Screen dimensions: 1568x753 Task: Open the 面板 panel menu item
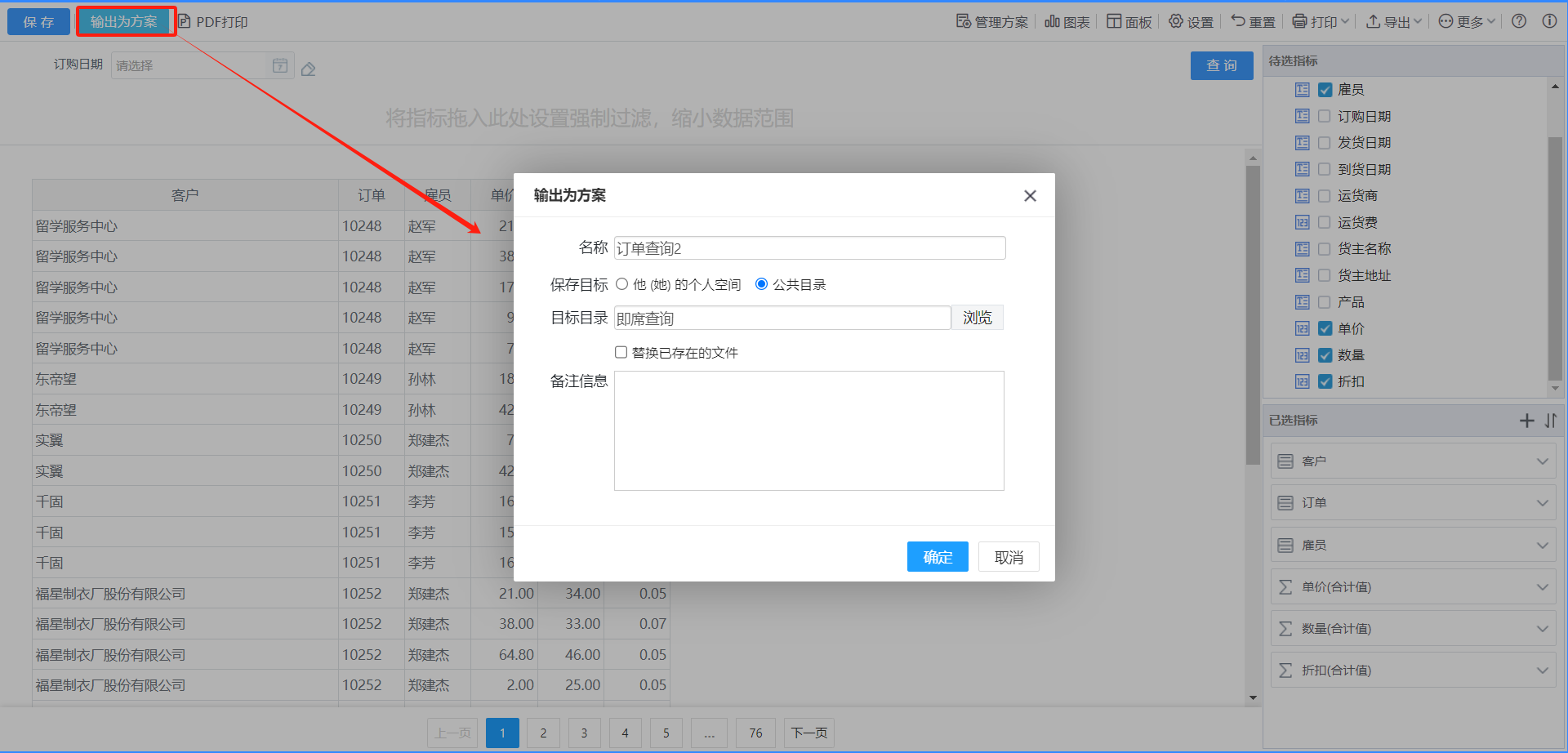point(1129,22)
